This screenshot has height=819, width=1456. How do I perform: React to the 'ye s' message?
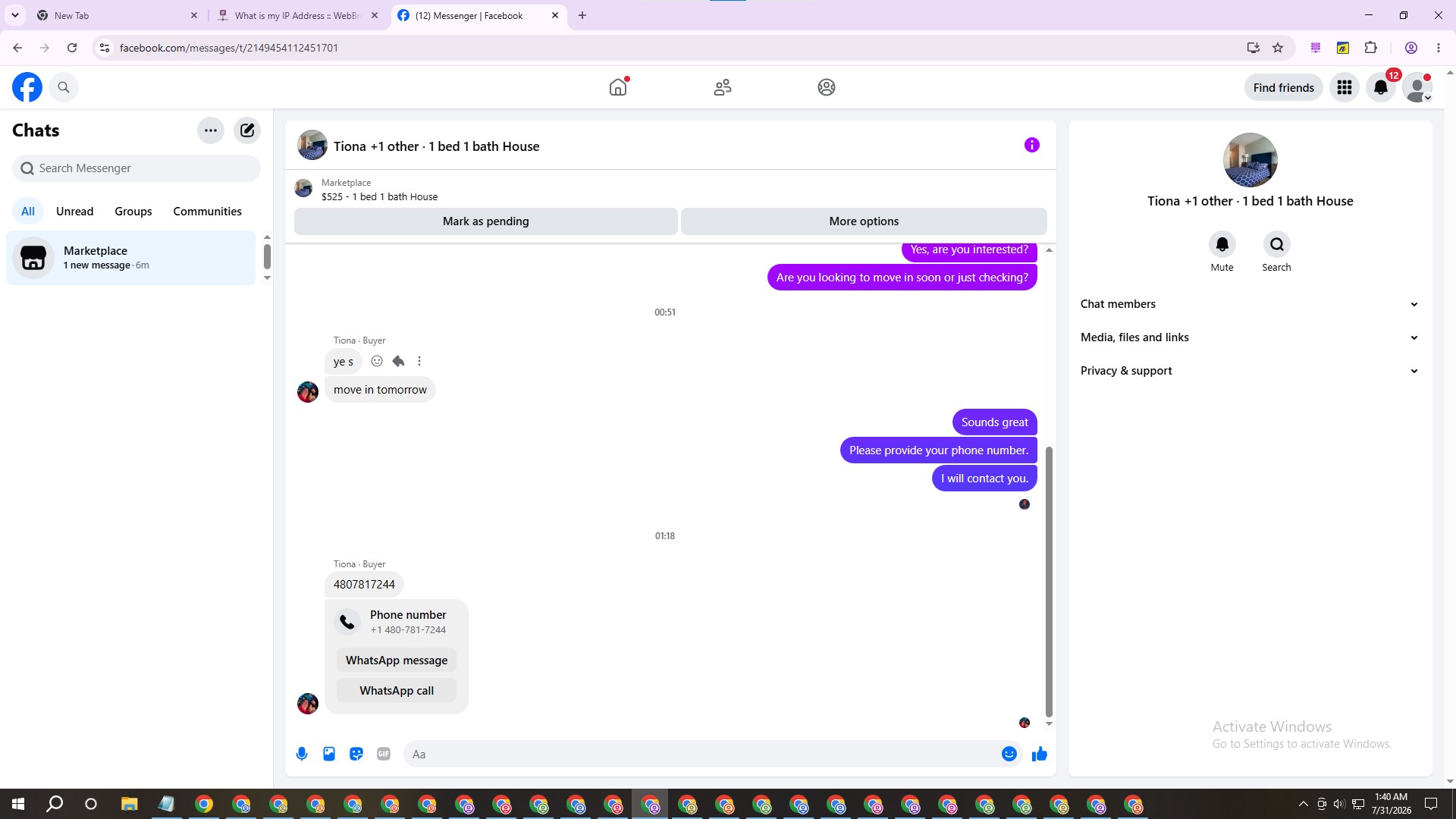(377, 361)
